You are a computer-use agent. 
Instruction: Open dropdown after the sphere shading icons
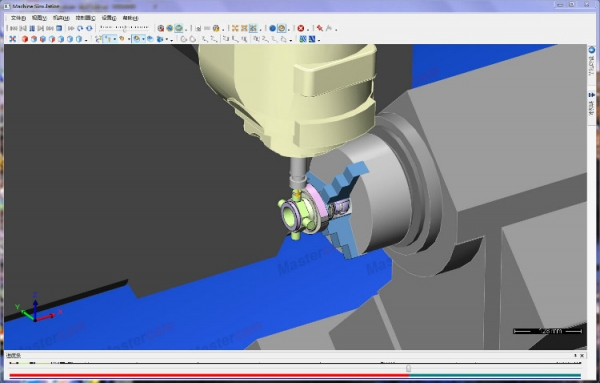coord(289,29)
